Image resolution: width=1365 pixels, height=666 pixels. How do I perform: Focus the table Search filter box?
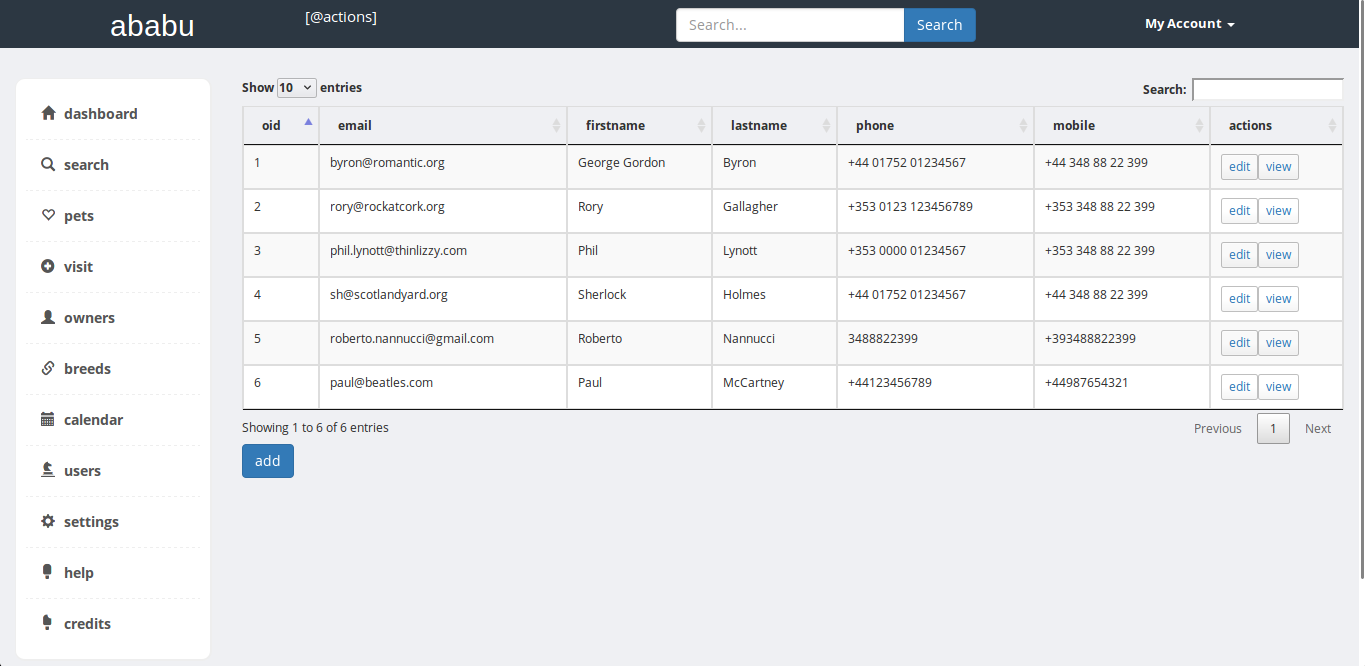point(1268,89)
